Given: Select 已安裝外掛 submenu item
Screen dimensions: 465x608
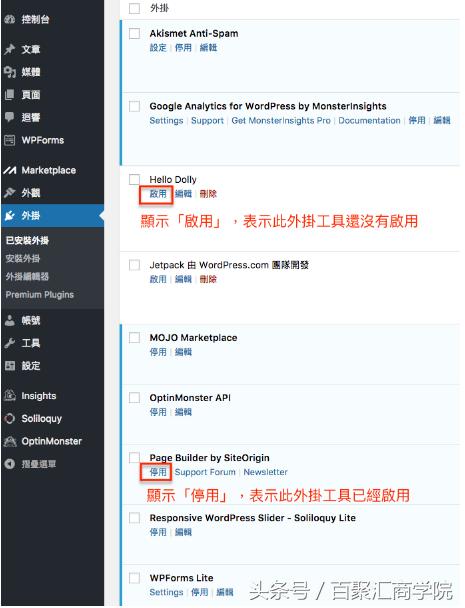Looking at the screenshot, I should 27,240.
